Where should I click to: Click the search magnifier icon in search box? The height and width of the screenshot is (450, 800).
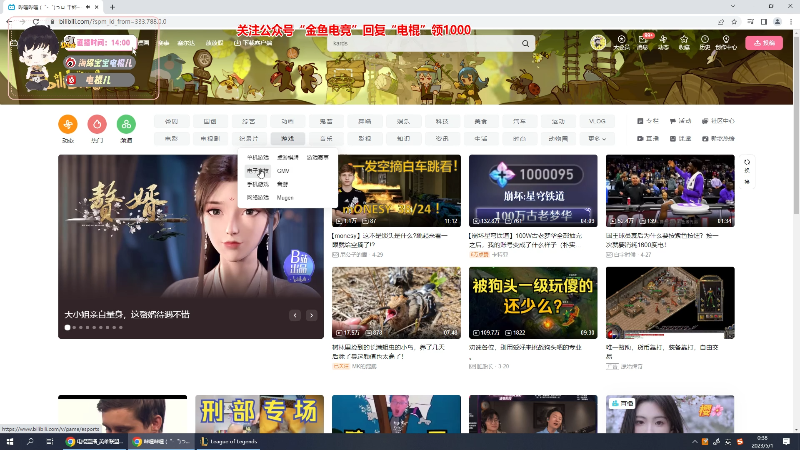coord(525,43)
